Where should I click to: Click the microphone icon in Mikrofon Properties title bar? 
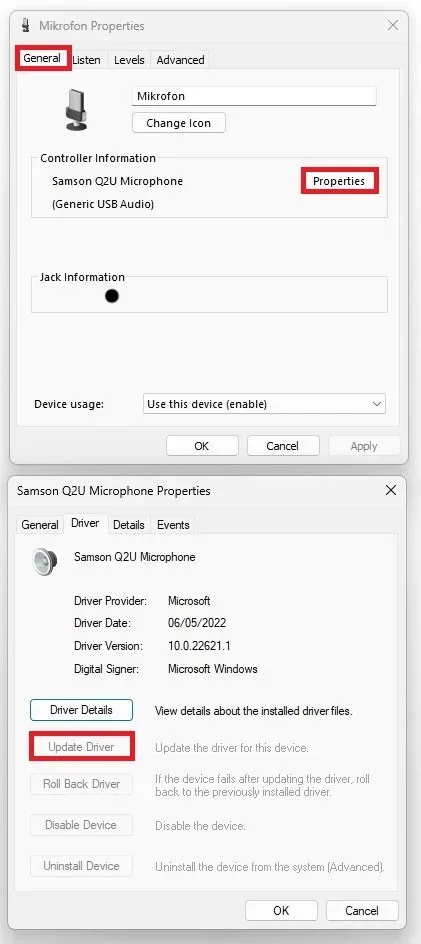pyautogui.click(x=25, y=25)
